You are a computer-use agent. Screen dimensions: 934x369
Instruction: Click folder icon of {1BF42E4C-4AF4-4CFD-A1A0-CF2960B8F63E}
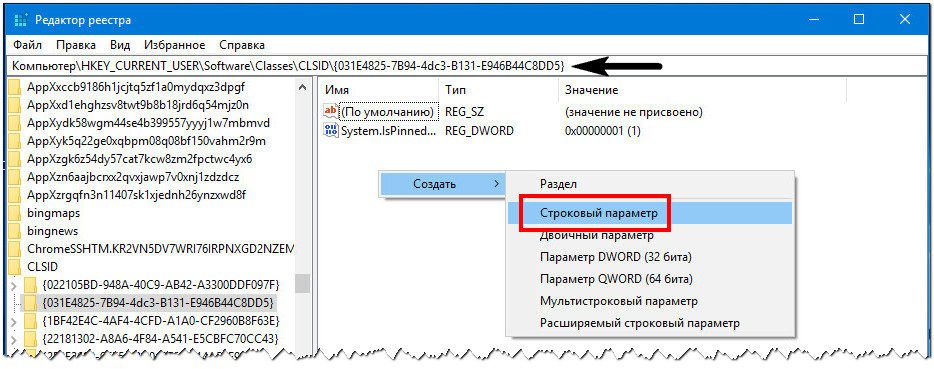pos(30,321)
